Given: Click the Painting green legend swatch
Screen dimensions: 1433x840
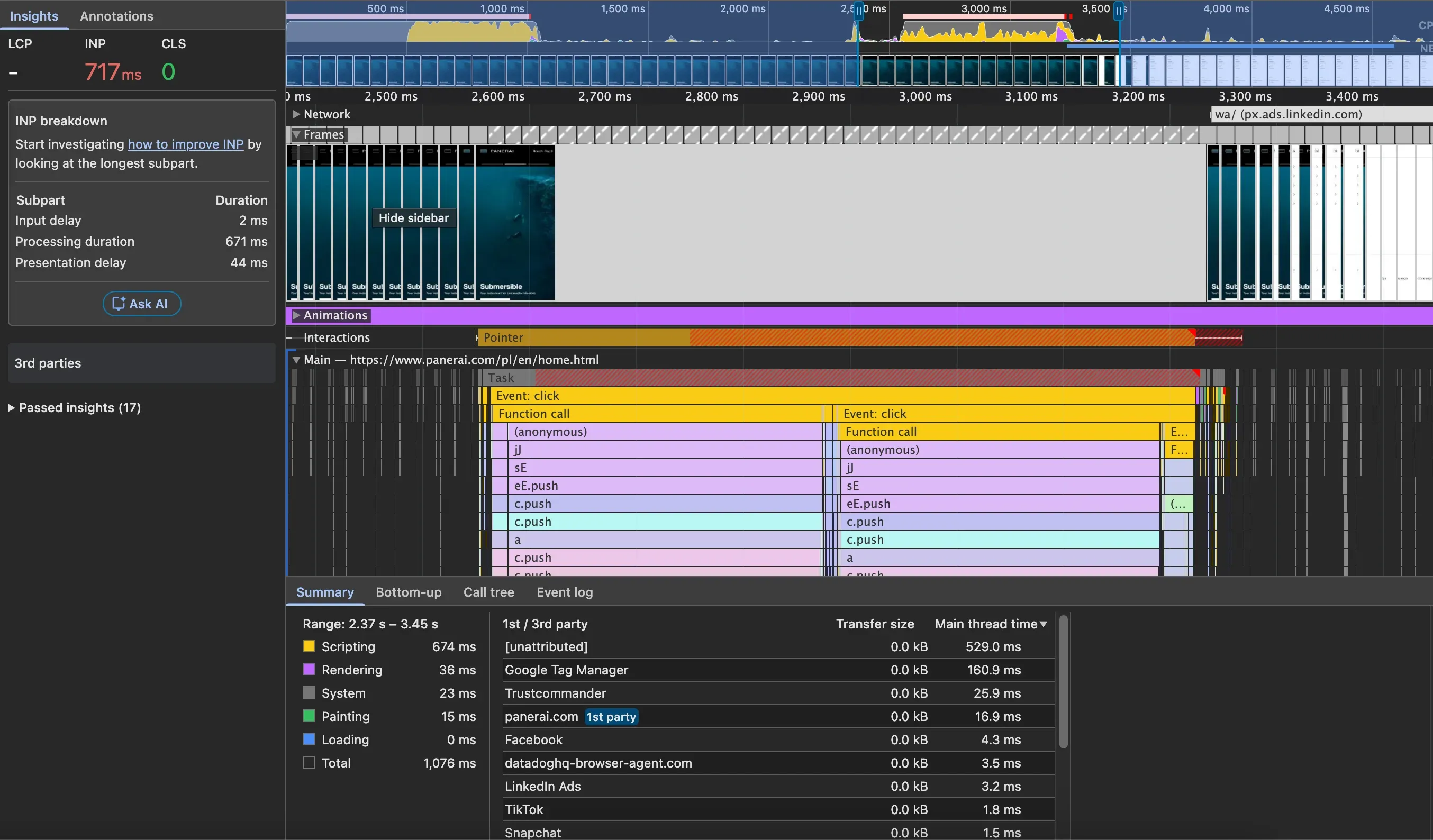Looking at the screenshot, I should pyautogui.click(x=309, y=716).
